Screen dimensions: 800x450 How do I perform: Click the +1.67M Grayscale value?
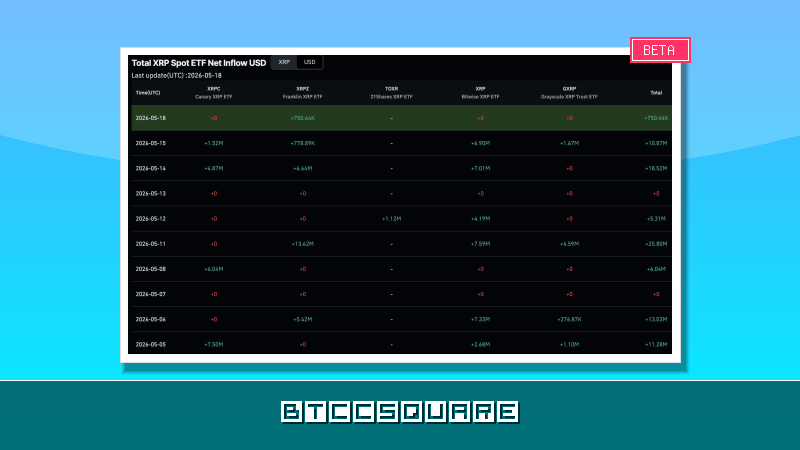click(569, 143)
